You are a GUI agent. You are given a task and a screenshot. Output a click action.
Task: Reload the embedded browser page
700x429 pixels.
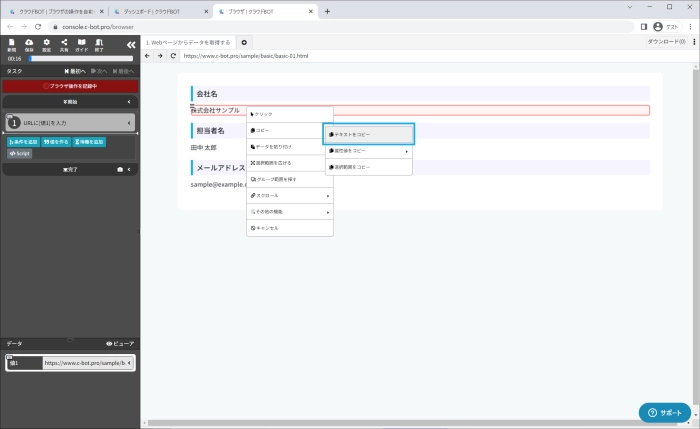click(174, 56)
